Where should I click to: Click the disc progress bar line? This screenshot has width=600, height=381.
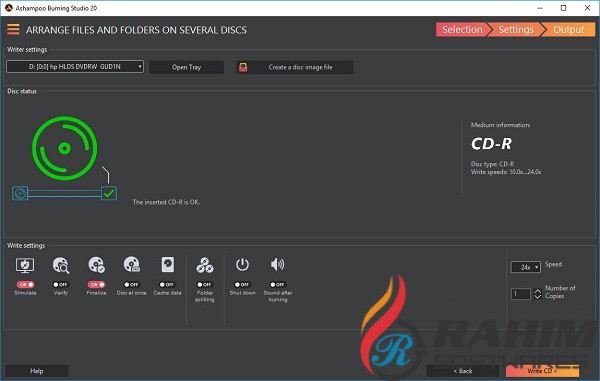point(64,194)
